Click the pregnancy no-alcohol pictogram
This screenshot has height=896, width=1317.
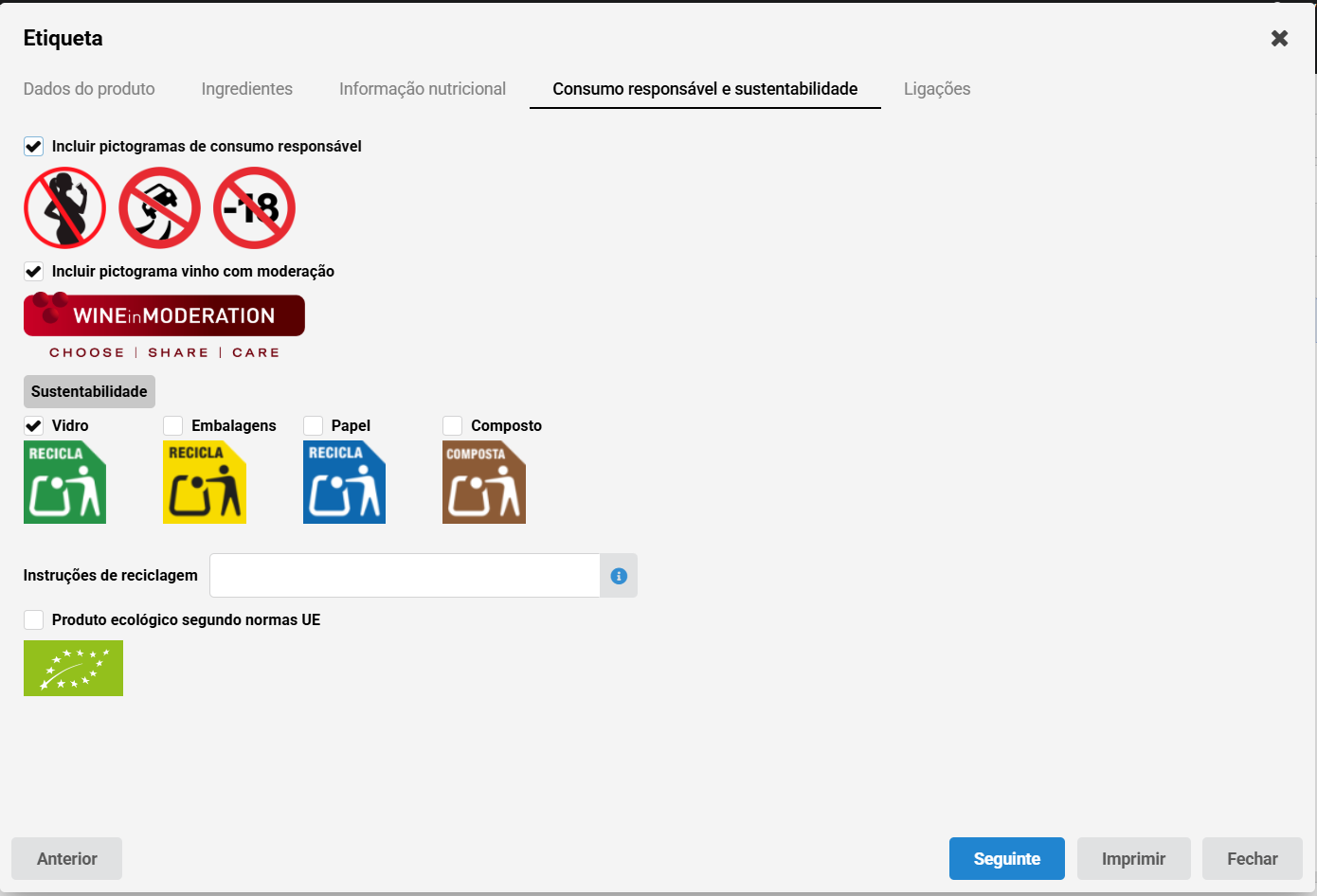tap(64, 208)
